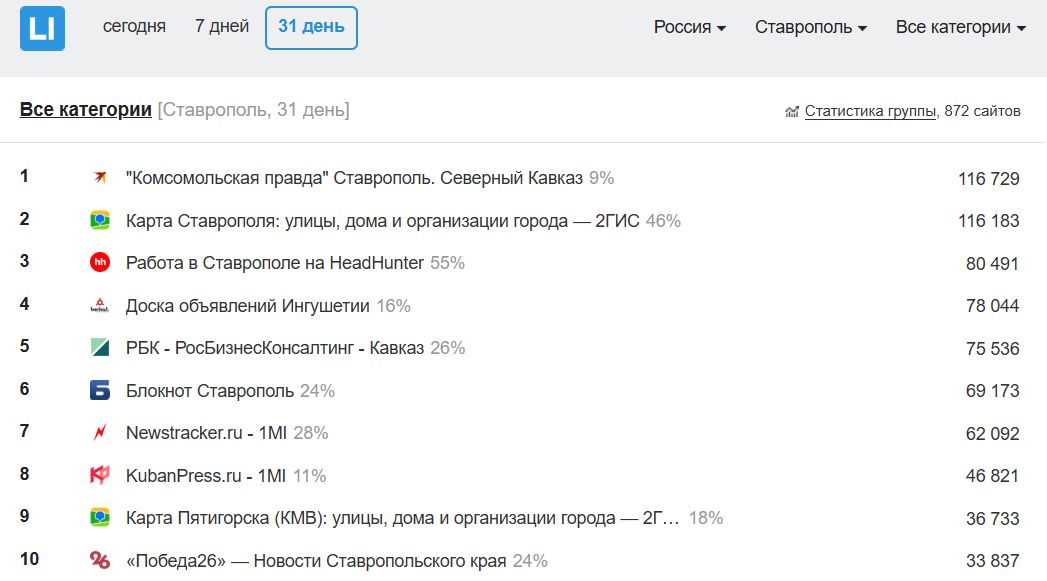Open the Все категории dropdown filter
Image resolution: width=1047 pixels, height=581 pixels.
960,28
